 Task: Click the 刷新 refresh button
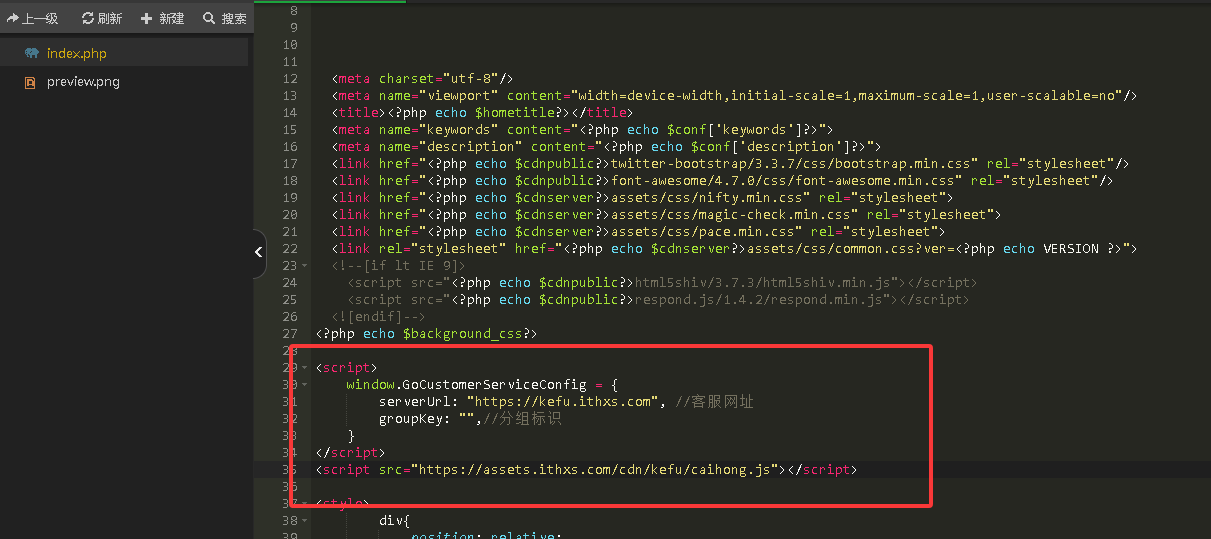[102, 18]
